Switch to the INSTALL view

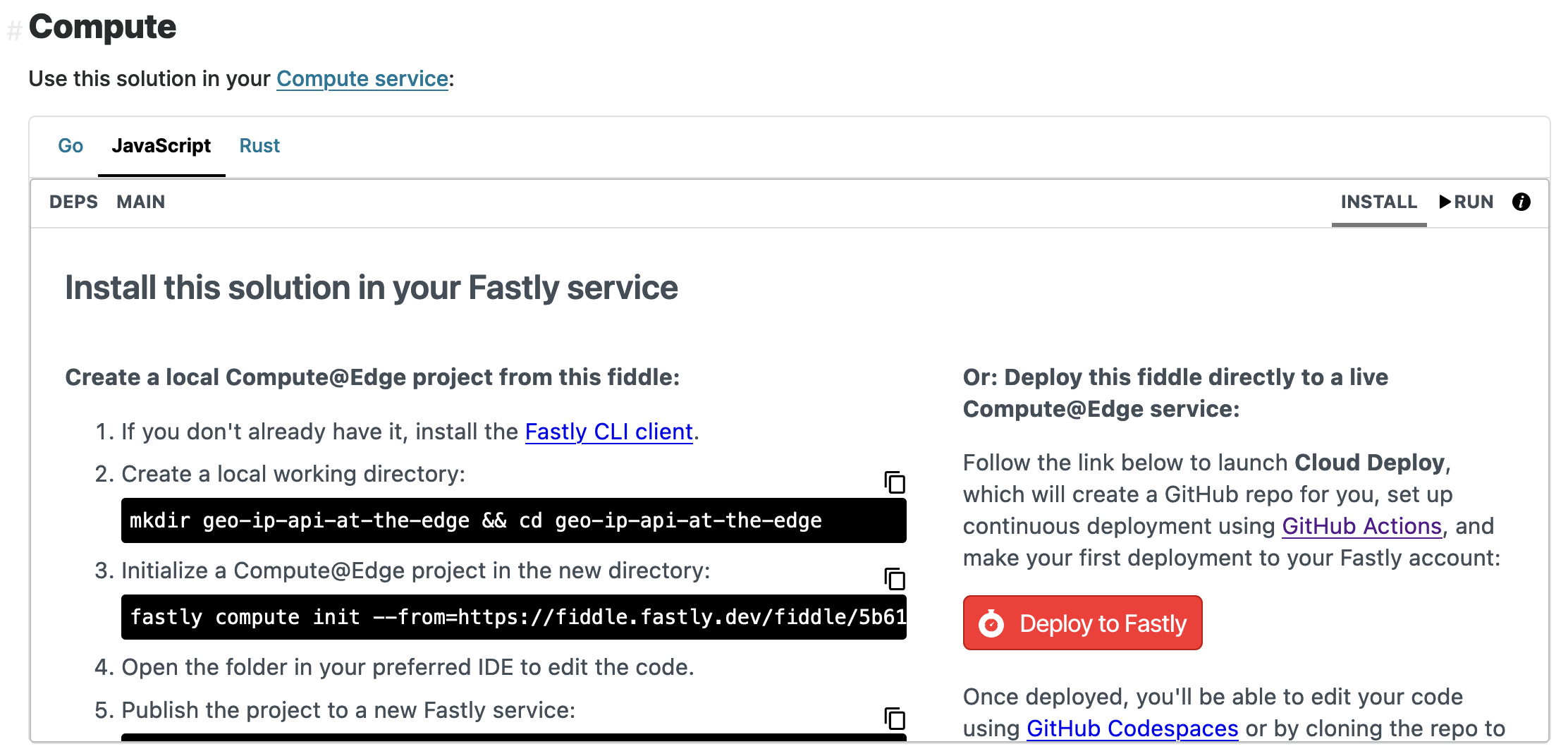[1378, 202]
